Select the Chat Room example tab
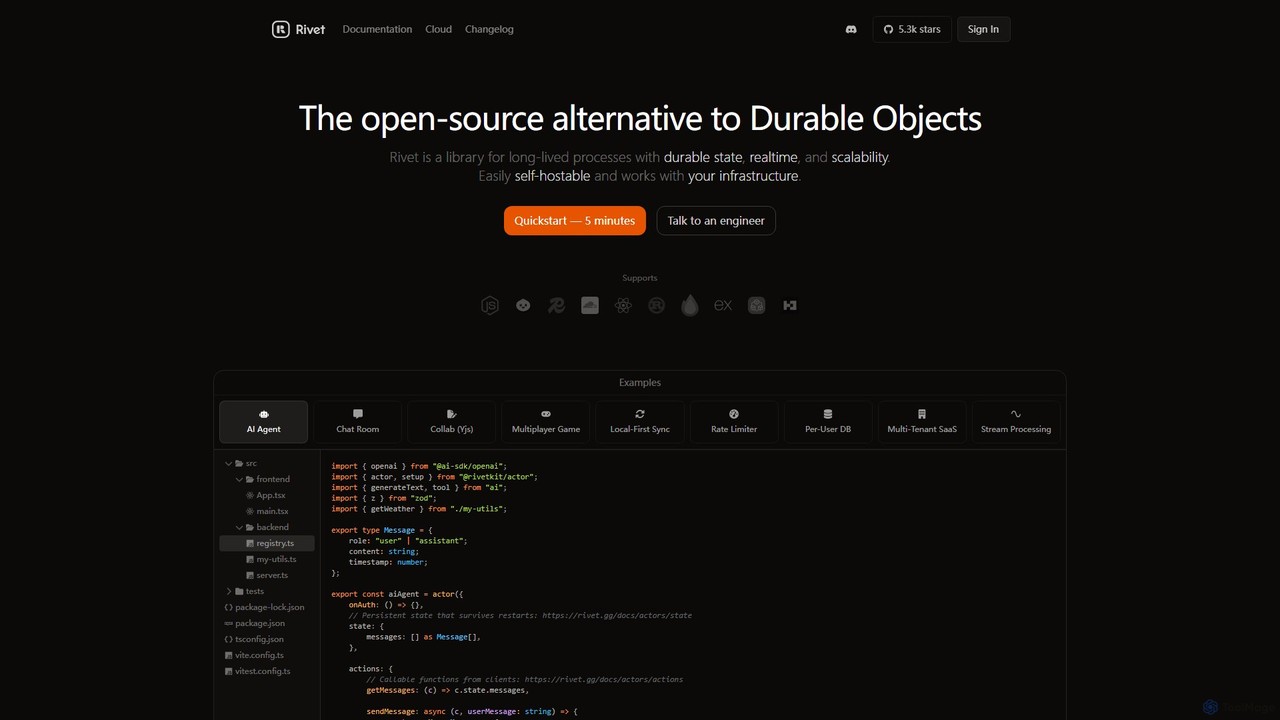This screenshot has width=1280, height=720. 358,421
